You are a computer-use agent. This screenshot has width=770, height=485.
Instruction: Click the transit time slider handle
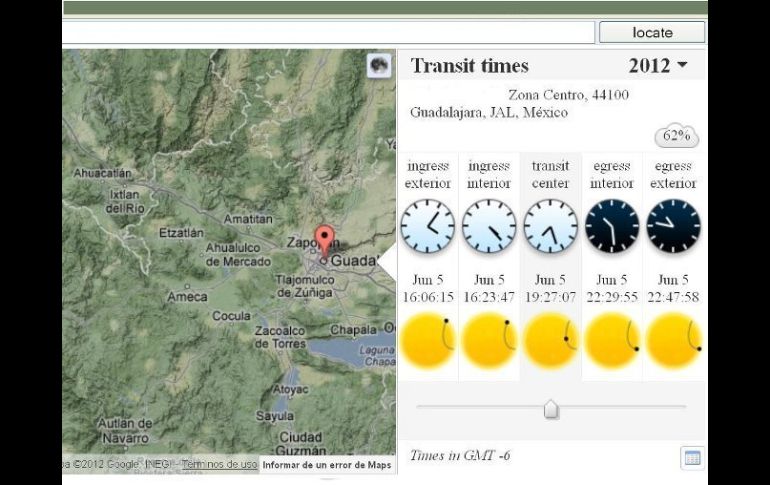[x=551, y=409]
